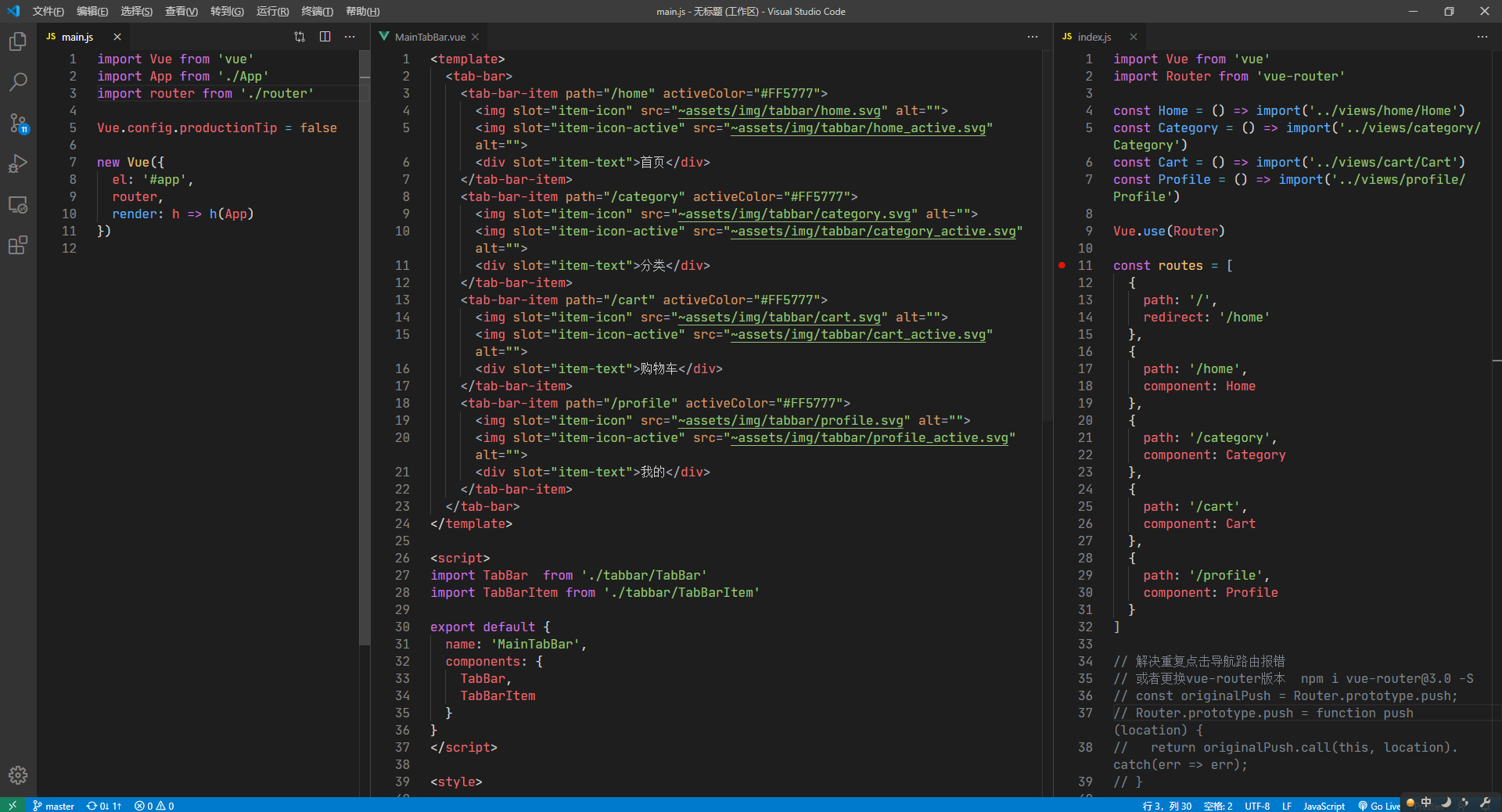Screen dimensions: 1502x812
Task: Click "redirect: '/home'" in index.js
Action: pos(1206,317)
